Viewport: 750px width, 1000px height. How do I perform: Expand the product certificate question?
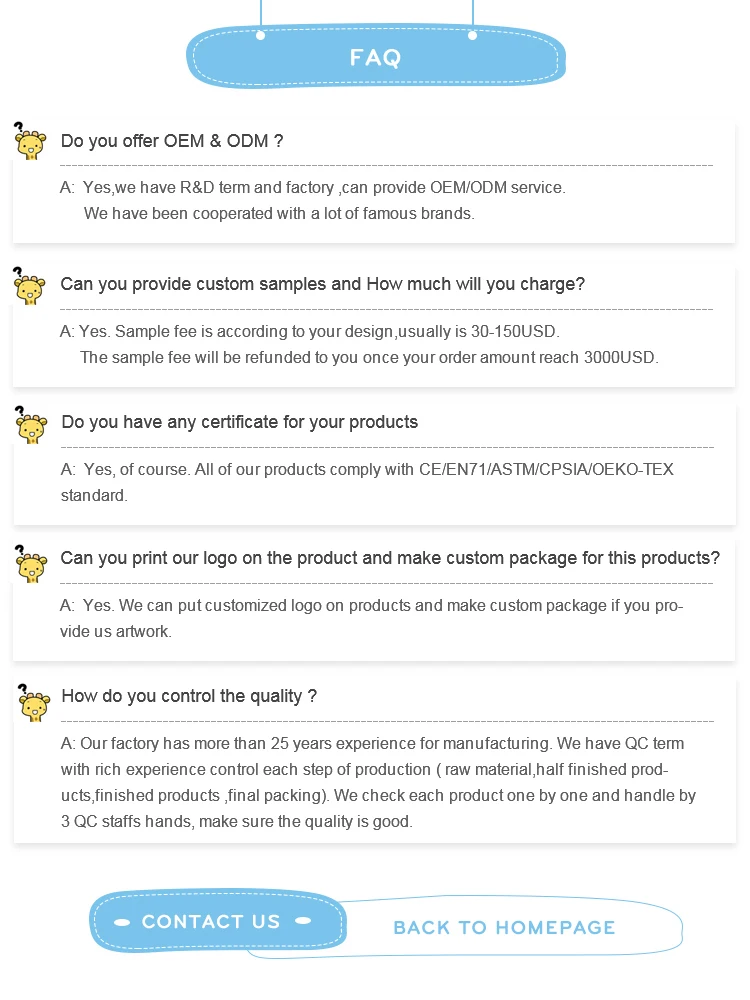[240, 422]
